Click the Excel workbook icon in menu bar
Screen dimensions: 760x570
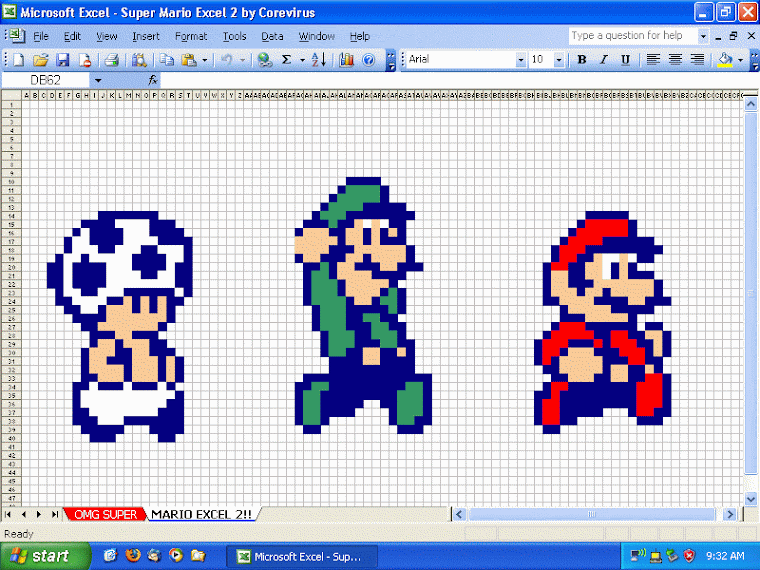click(x=16, y=35)
